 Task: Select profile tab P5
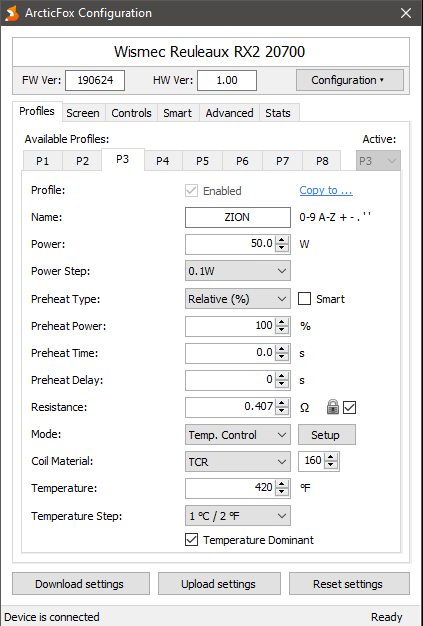pyautogui.click(x=203, y=161)
